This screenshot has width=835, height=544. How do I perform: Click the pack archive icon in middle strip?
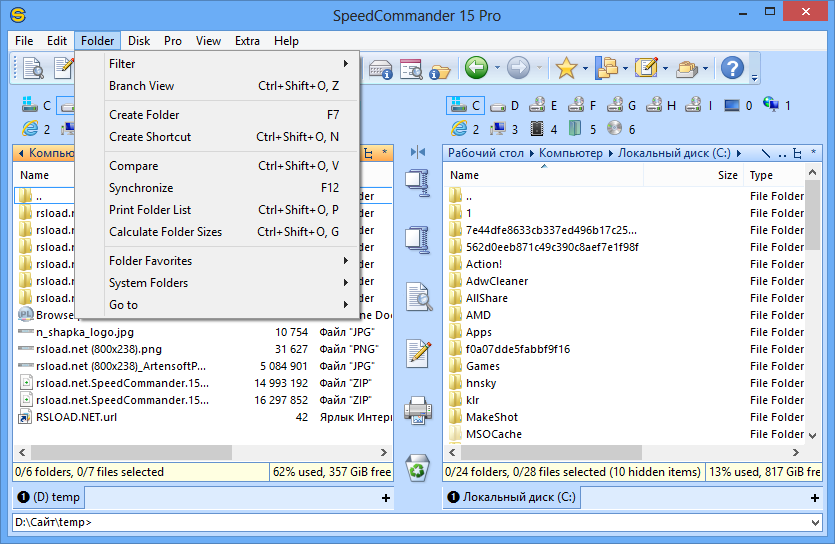point(418,183)
